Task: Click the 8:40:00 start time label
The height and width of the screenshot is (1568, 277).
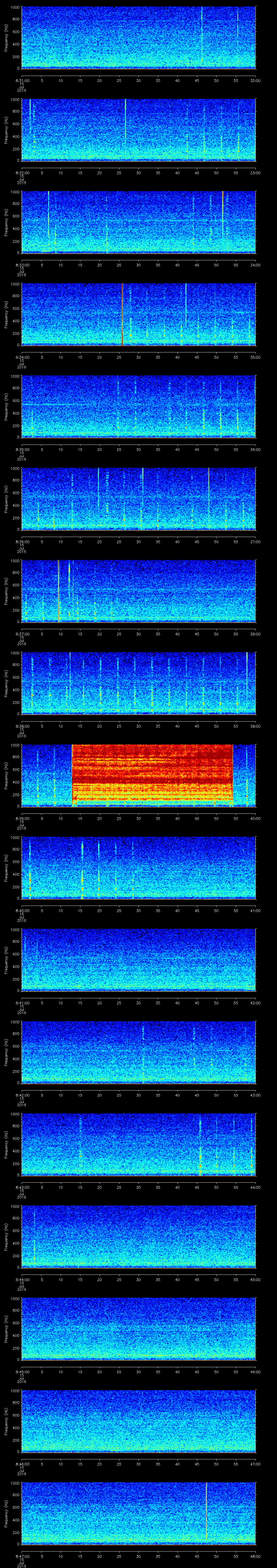Action: [22, 910]
